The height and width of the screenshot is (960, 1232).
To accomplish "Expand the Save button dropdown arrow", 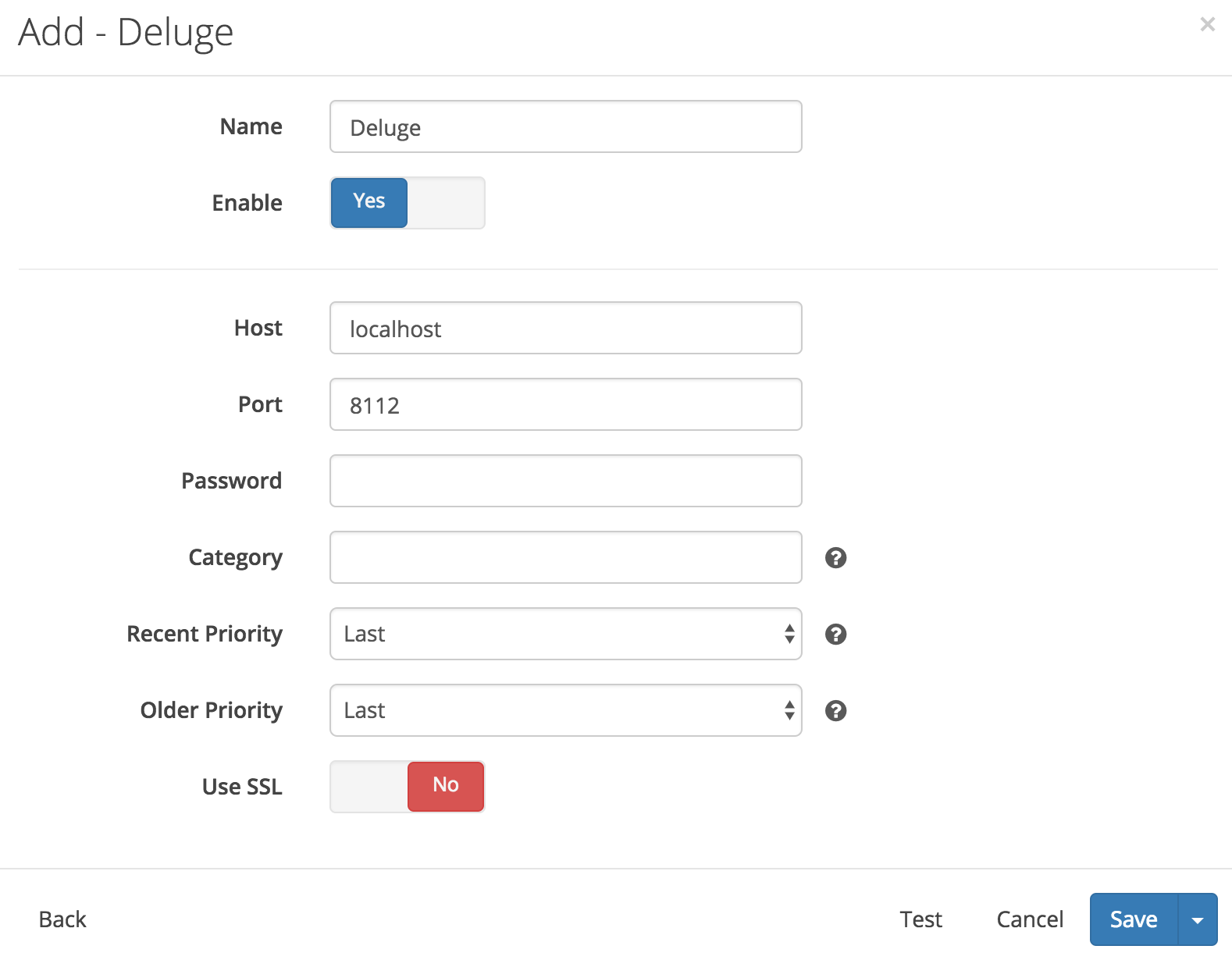I will (x=1198, y=919).
